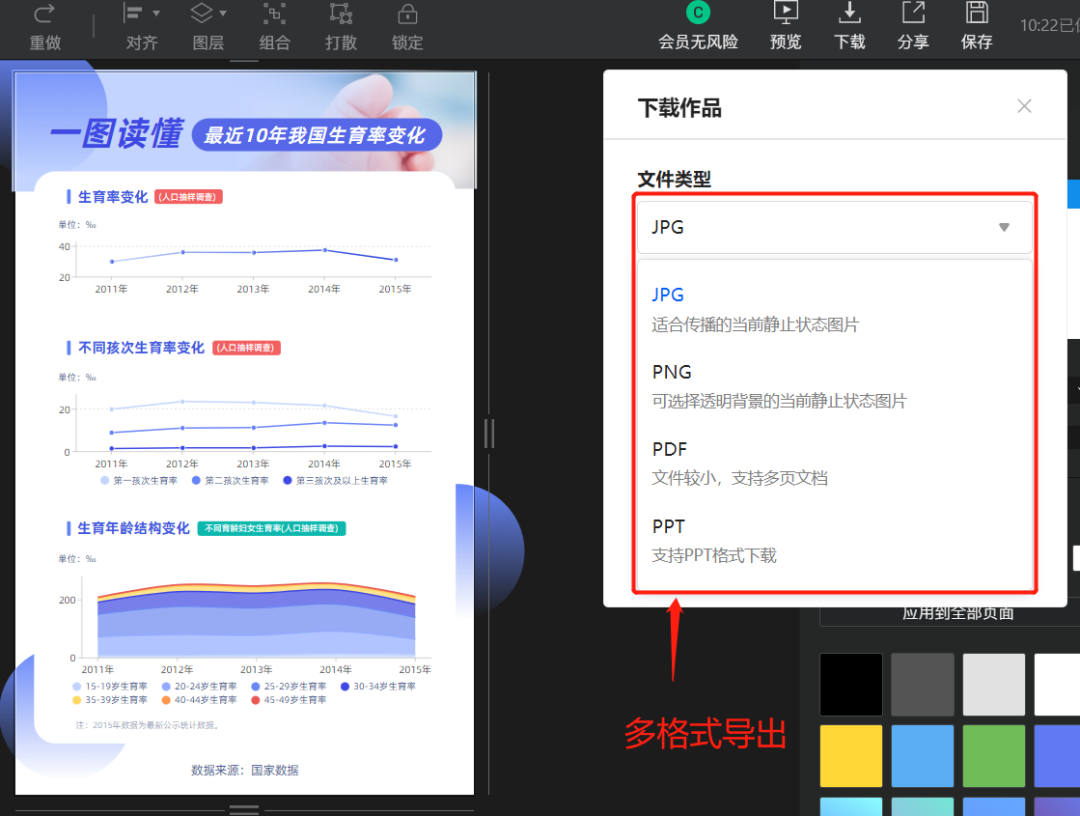The height and width of the screenshot is (816, 1080).
Task: Expand the Align dropdown arrow
Action: (156, 13)
